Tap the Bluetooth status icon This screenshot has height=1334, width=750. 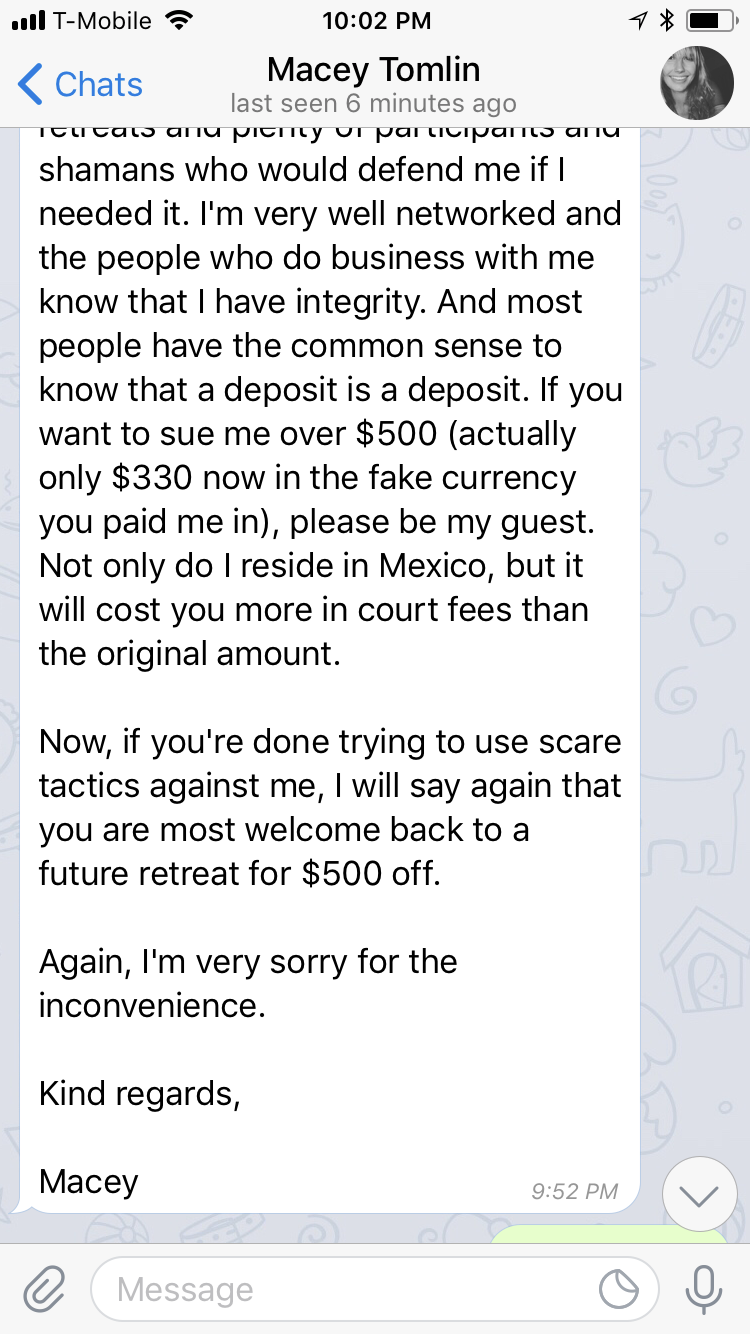pyautogui.click(x=668, y=20)
